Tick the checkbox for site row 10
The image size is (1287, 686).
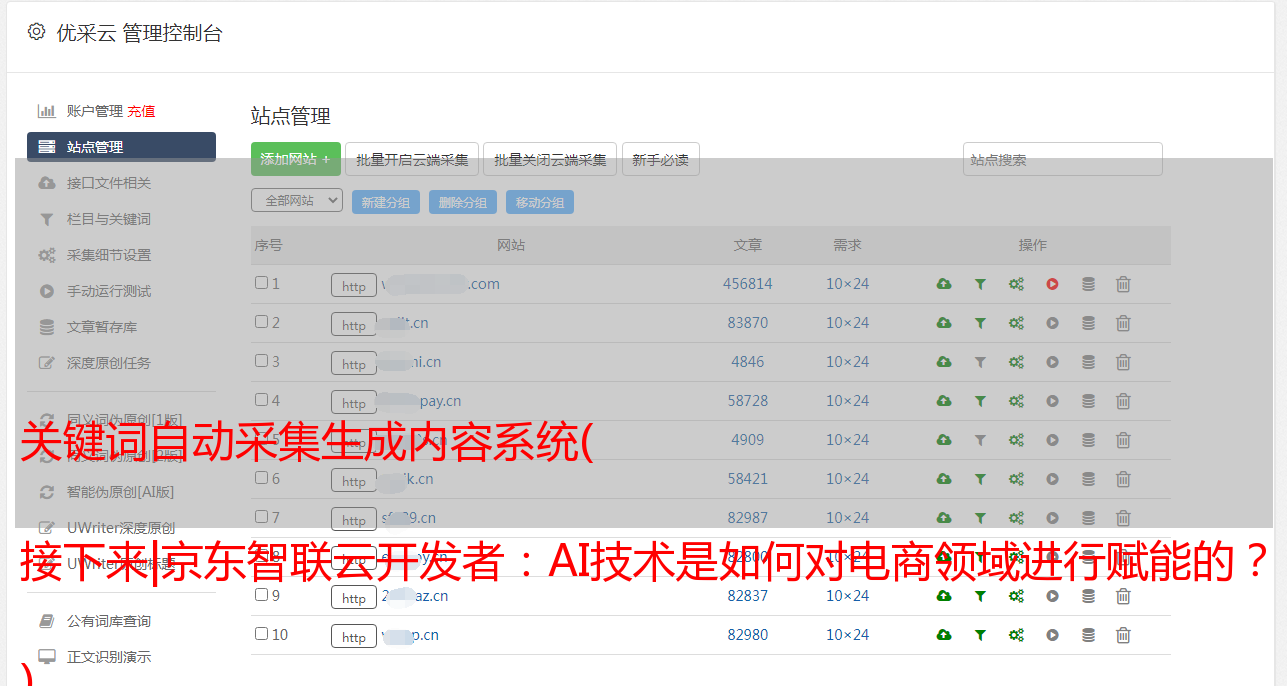tap(261, 634)
